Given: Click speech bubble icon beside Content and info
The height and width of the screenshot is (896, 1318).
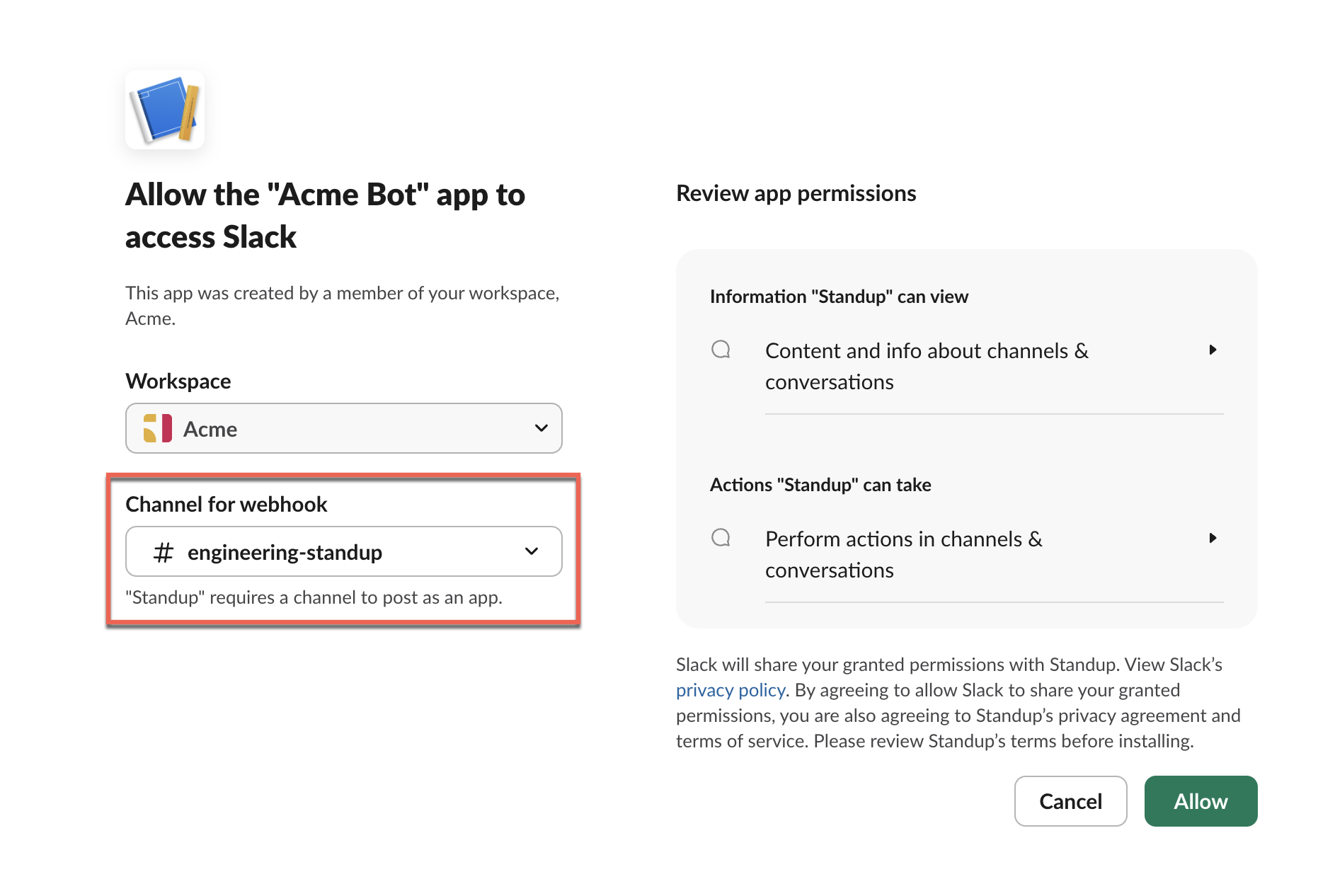Looking at the screenshot, I should [x=721, y=350].
